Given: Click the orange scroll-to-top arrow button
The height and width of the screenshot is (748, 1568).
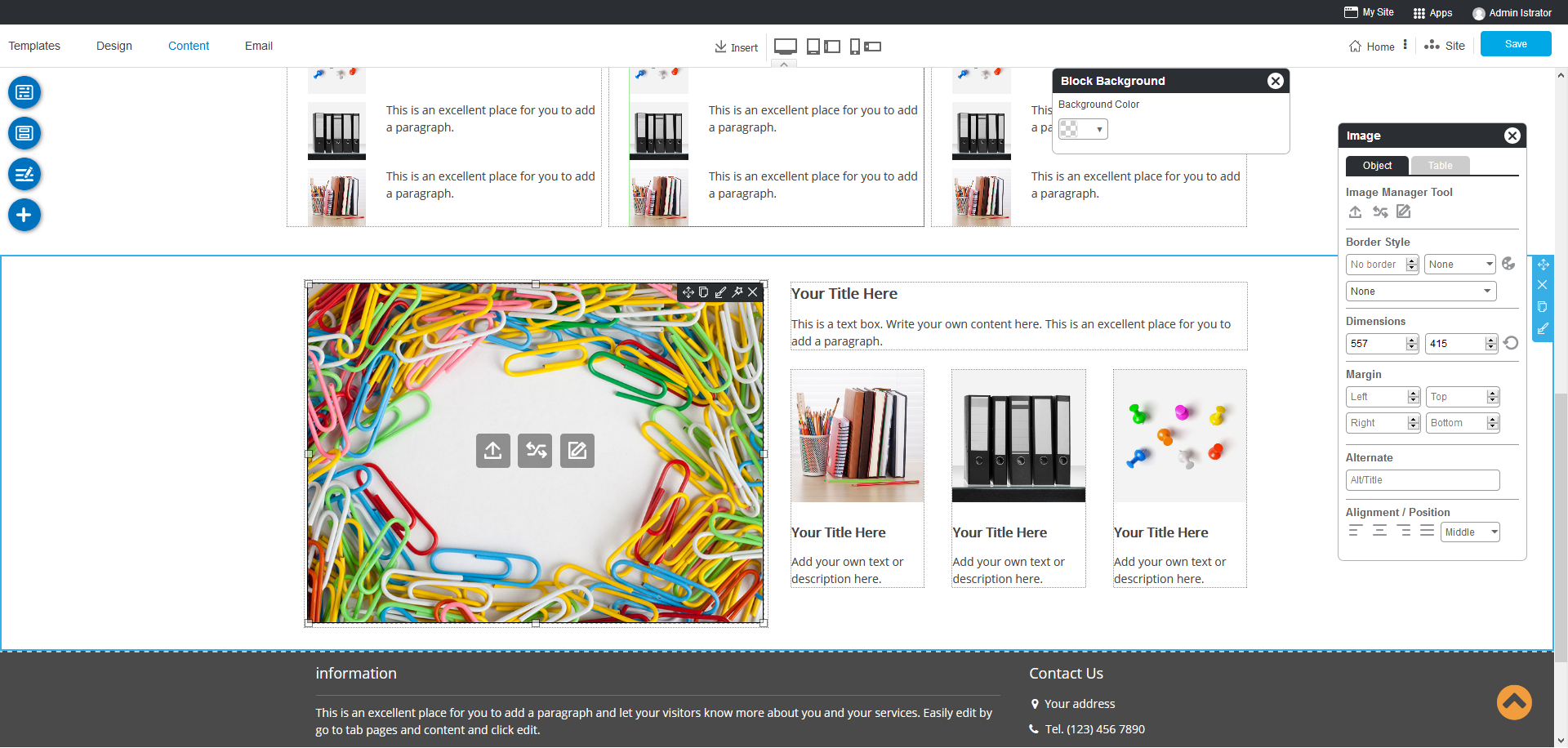Looking at the screenshot, I should click(x=1513, y=702).
